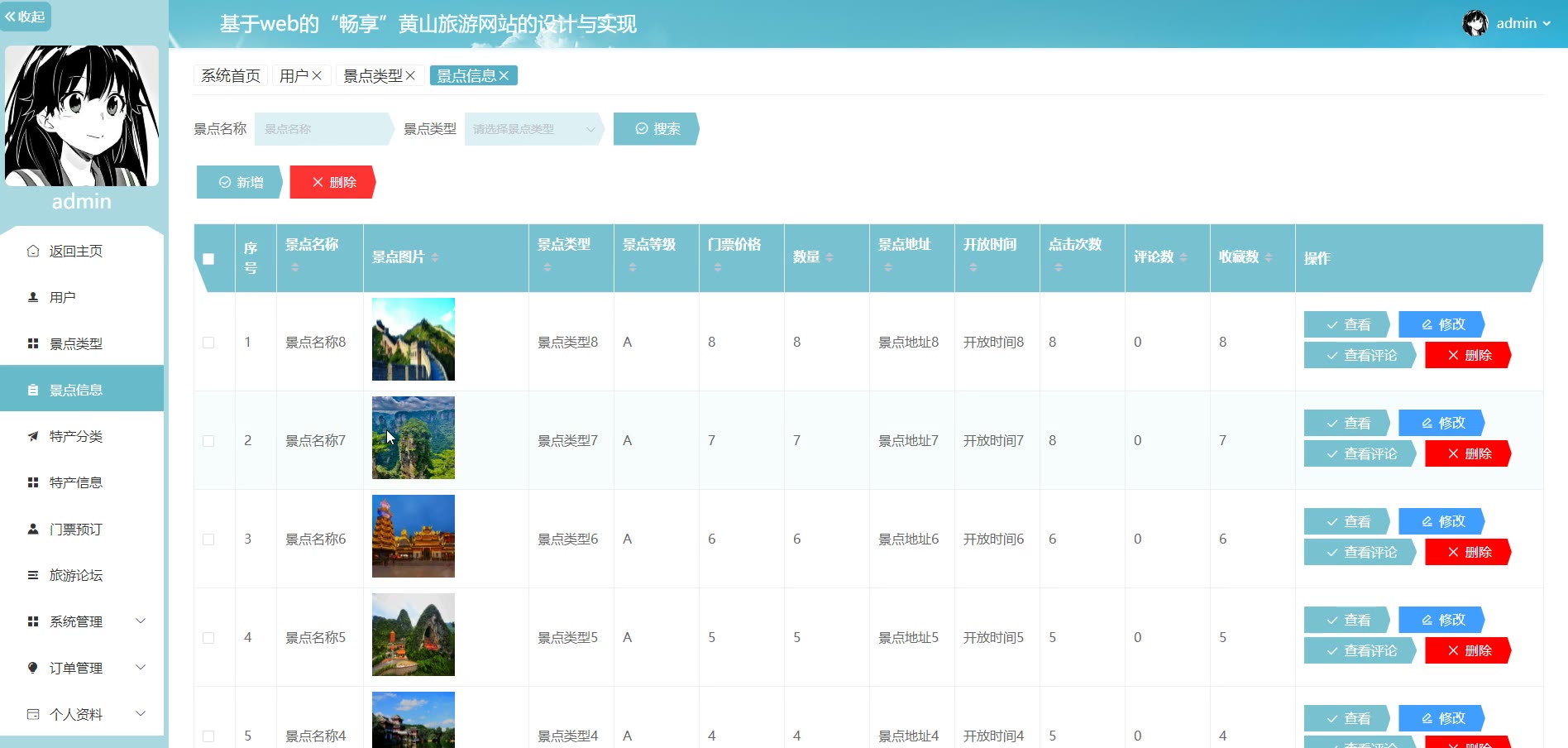Collapse the sidebar with 收起 button
Viewport: 1568px width, 748px height.
pyautogui.click(x=25, y=17)
